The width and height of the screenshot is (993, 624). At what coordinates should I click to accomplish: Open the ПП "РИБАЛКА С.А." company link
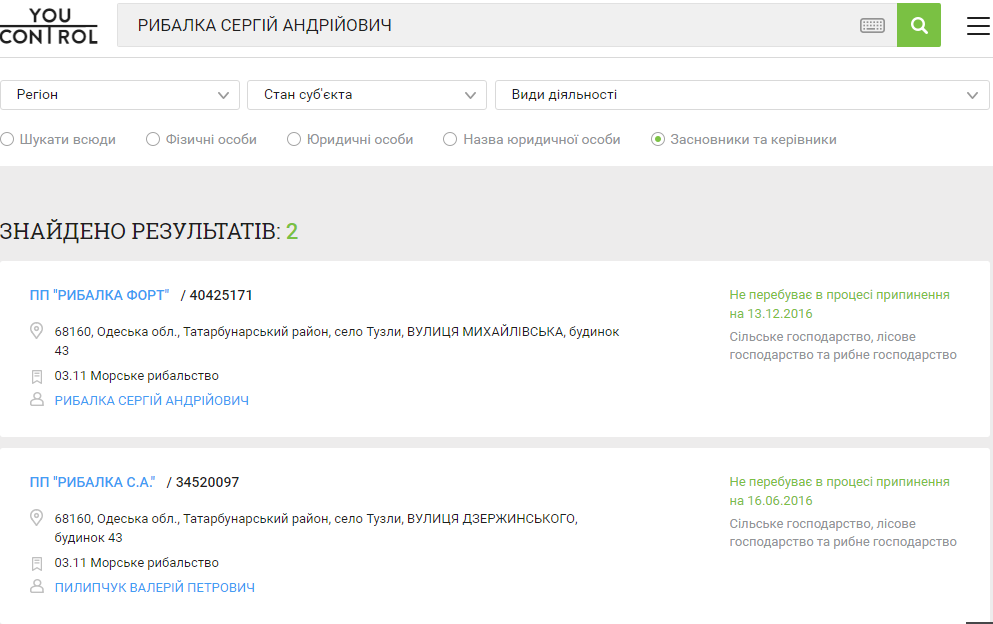pos(93,482)
